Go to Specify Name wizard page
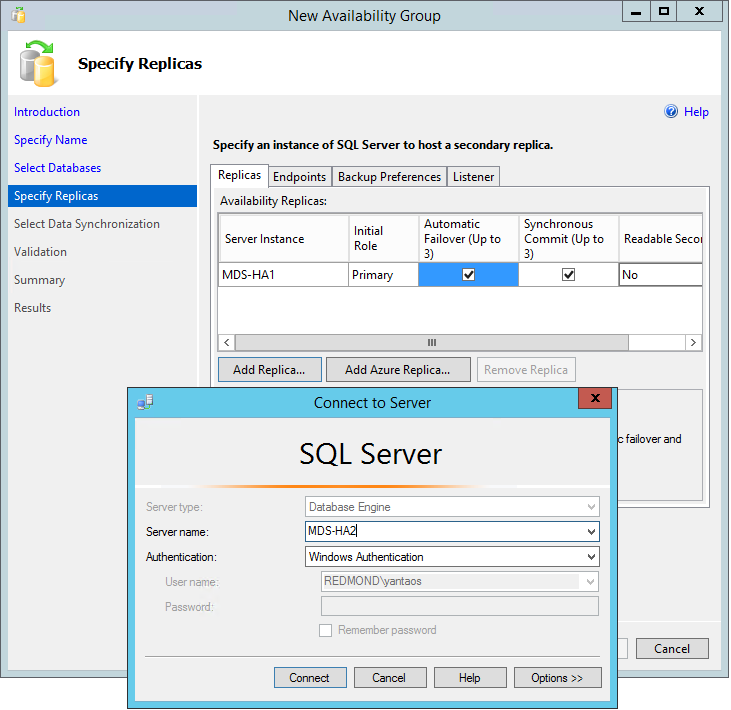The image size is (731, 710). (51, 140)
